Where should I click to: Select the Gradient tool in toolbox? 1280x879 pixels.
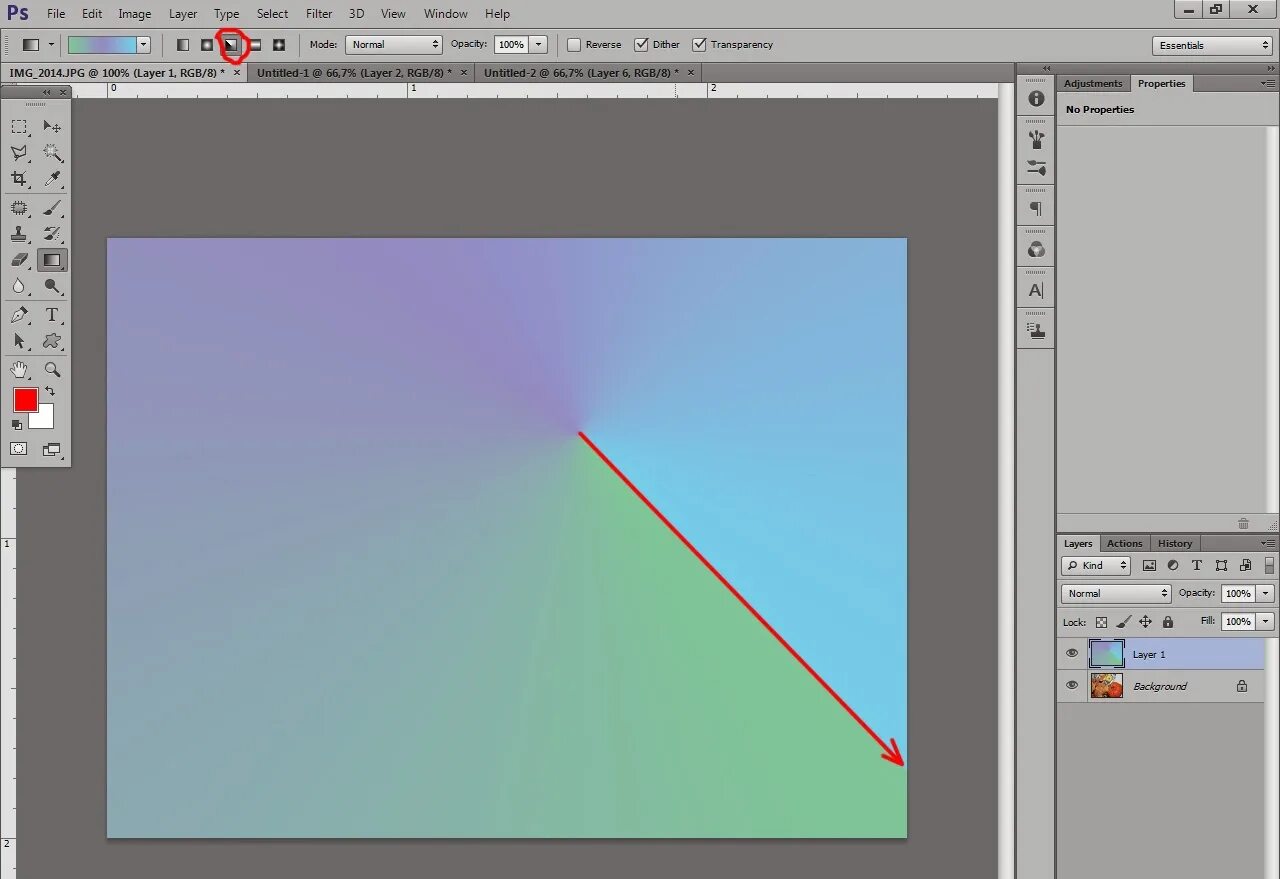(52, 260)
